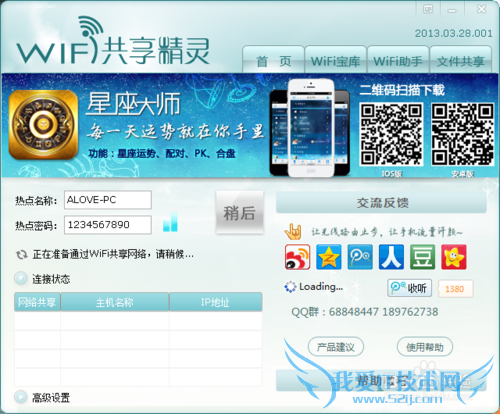Image resolution: width=500 pixels, height=414 pixels.
Task: Open the title bar menu icon
Action: tap(428, 9)
